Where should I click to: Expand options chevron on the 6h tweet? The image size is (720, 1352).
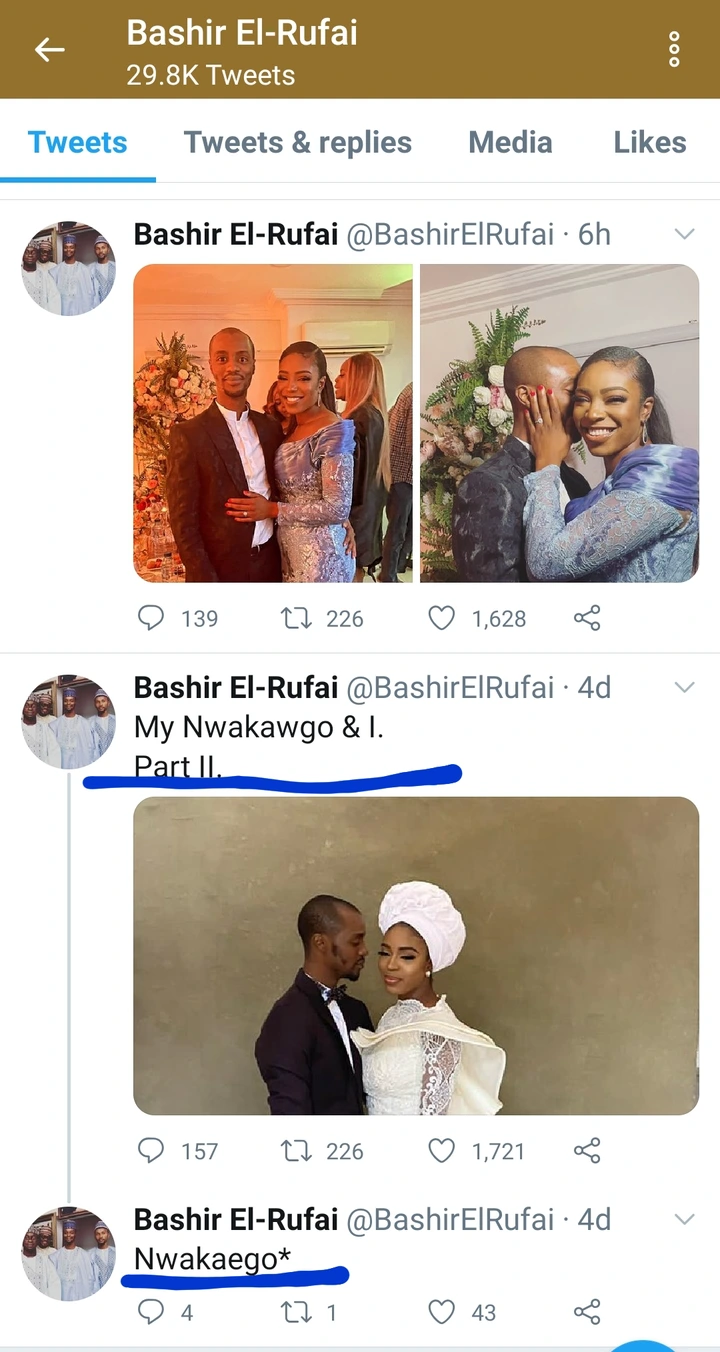[x=684, y=234]
